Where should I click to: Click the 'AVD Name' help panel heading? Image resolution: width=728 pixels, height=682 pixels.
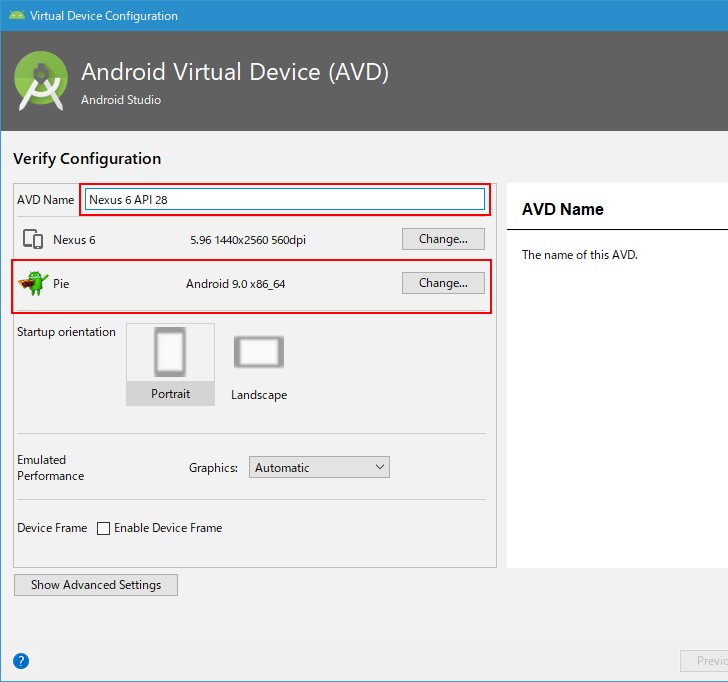[x=563, y=209]
